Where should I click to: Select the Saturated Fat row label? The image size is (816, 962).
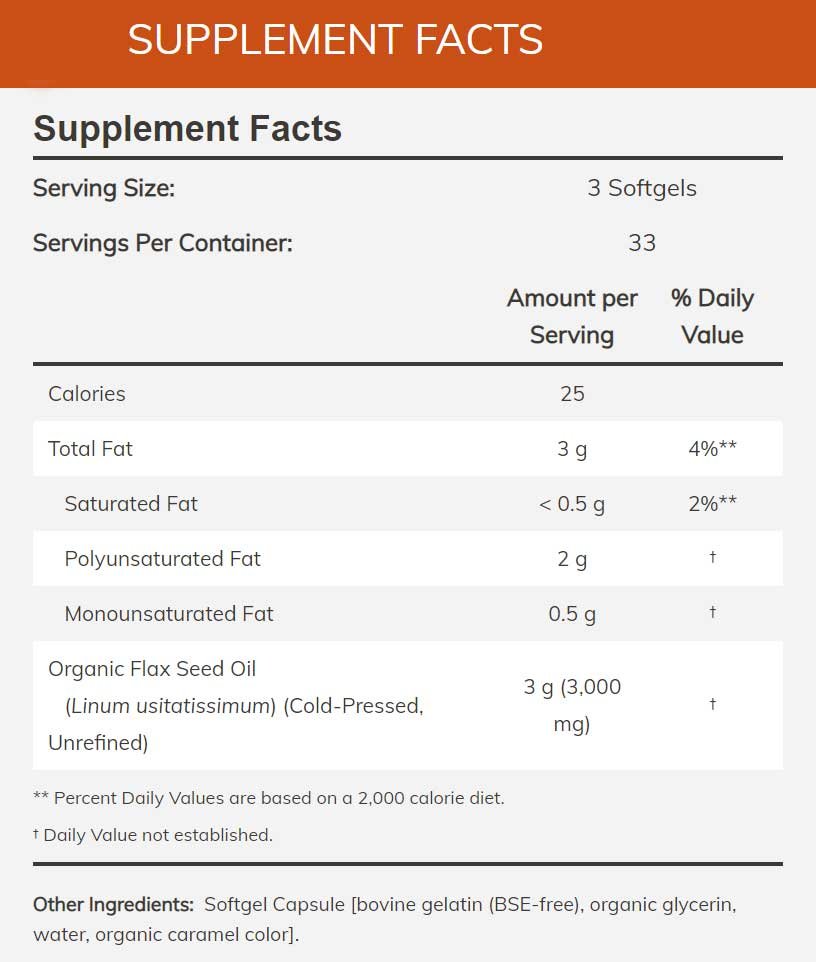pos(131,504)
